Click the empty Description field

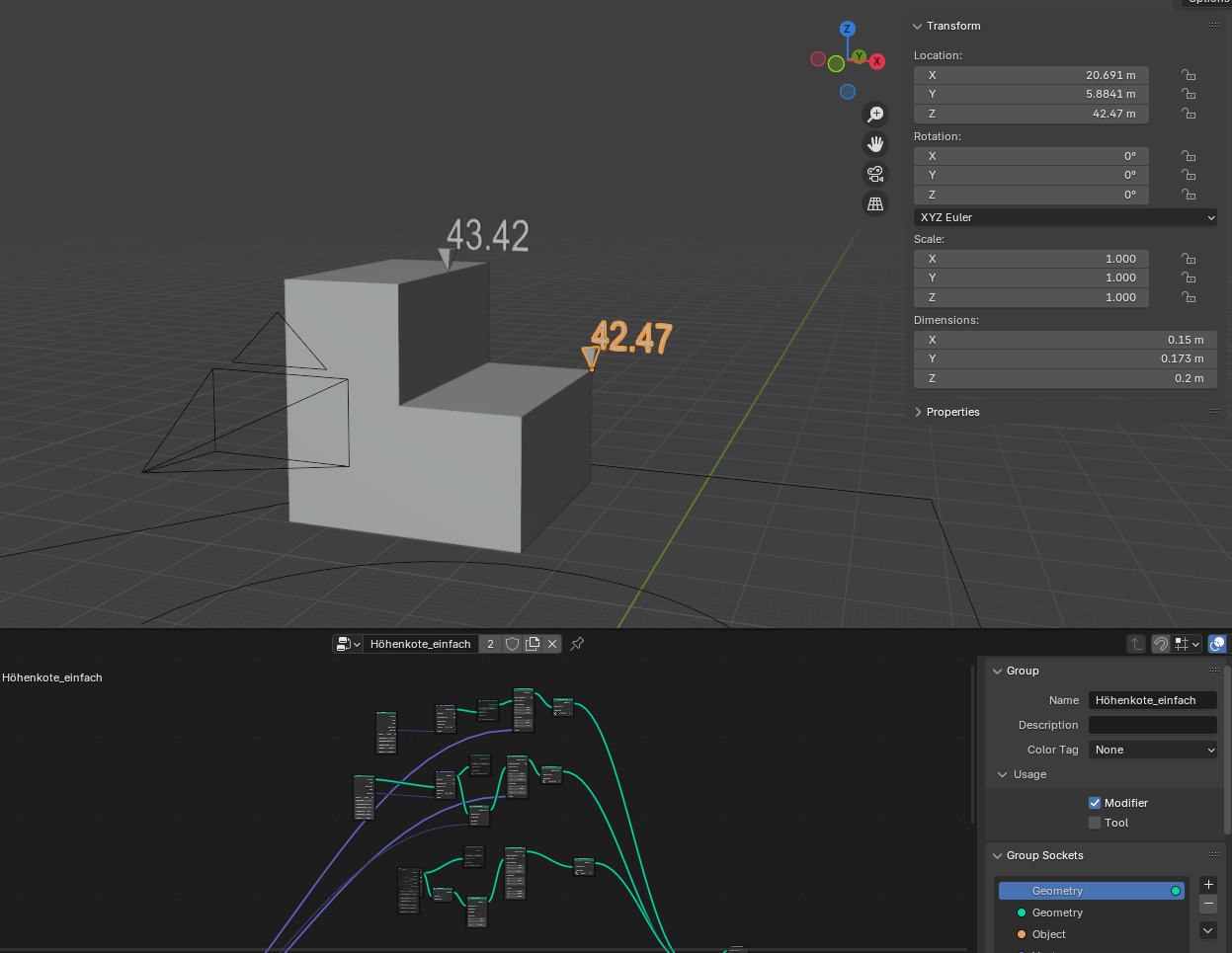(x=1153, y=725)
